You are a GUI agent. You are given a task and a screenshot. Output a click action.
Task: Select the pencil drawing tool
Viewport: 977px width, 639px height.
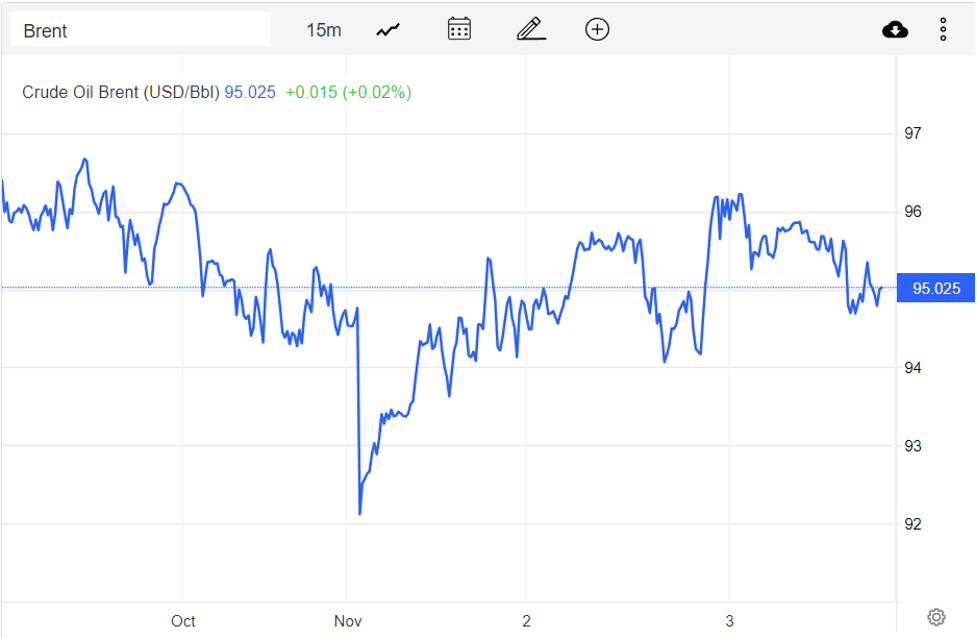click(x=531, y=29)
